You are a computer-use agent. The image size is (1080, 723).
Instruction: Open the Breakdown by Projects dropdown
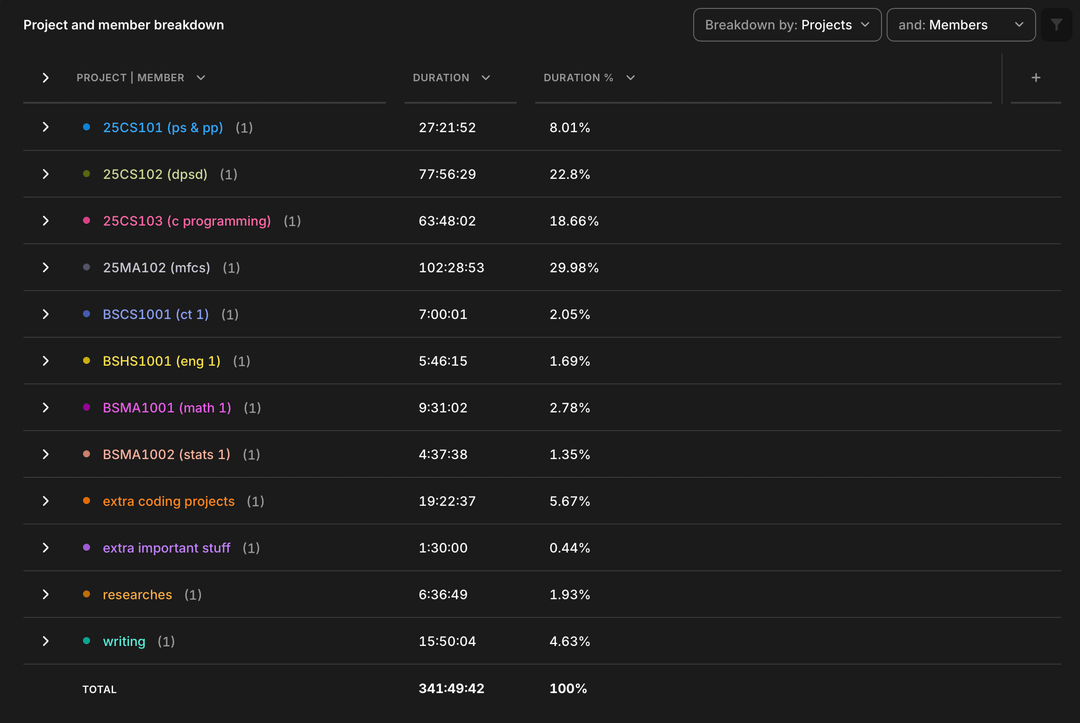[x=786, y=25]
